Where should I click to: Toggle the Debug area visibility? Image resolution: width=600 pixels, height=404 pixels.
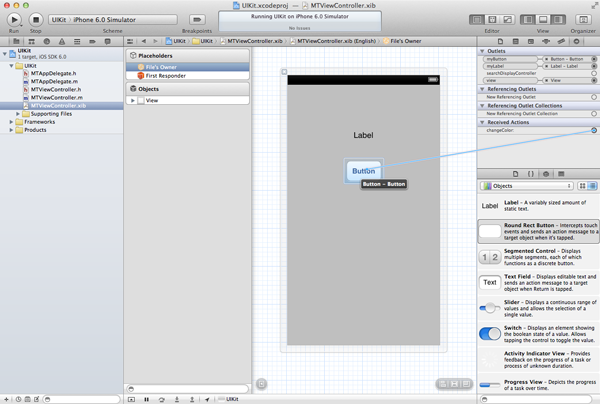pos(543,20)
